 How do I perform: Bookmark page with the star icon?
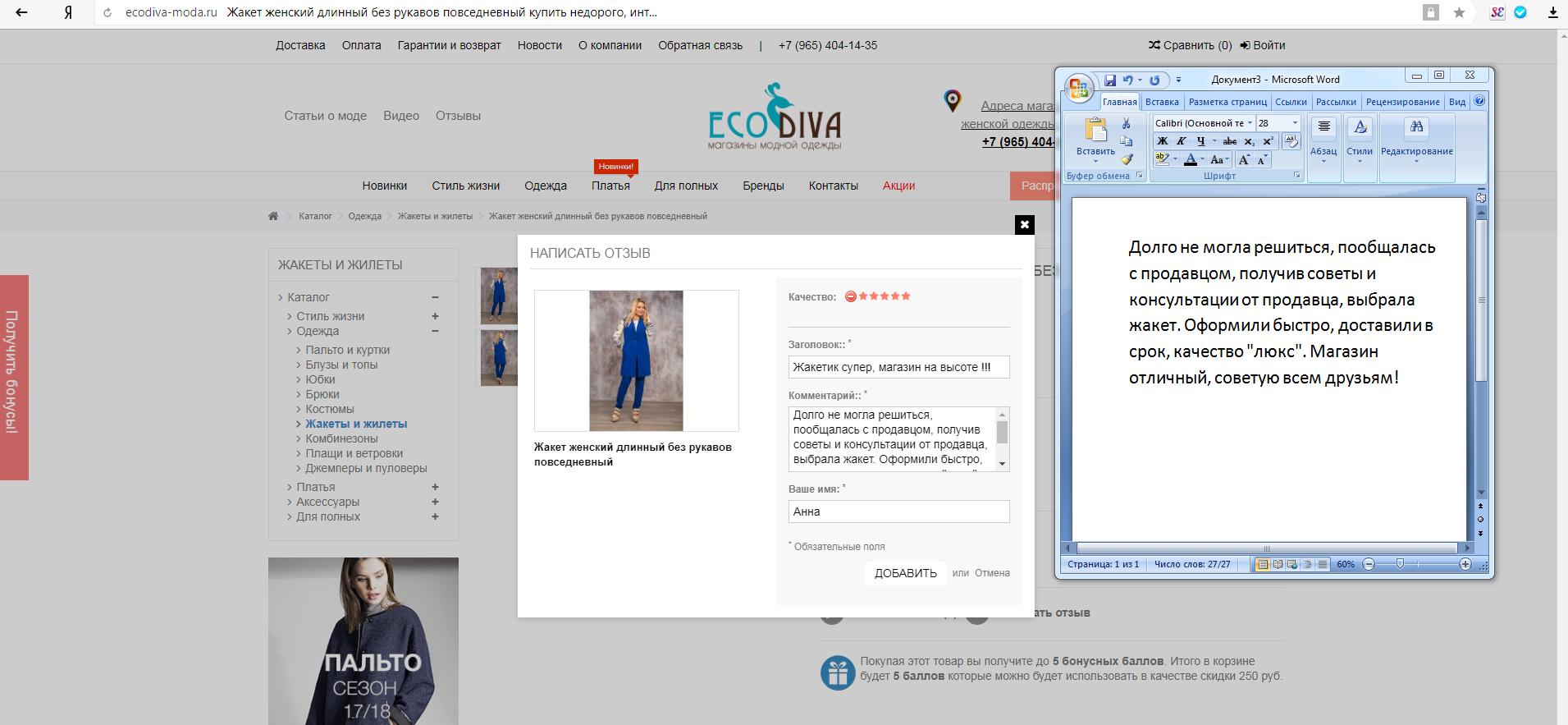pyautogui.click(x=1459, y=12)
